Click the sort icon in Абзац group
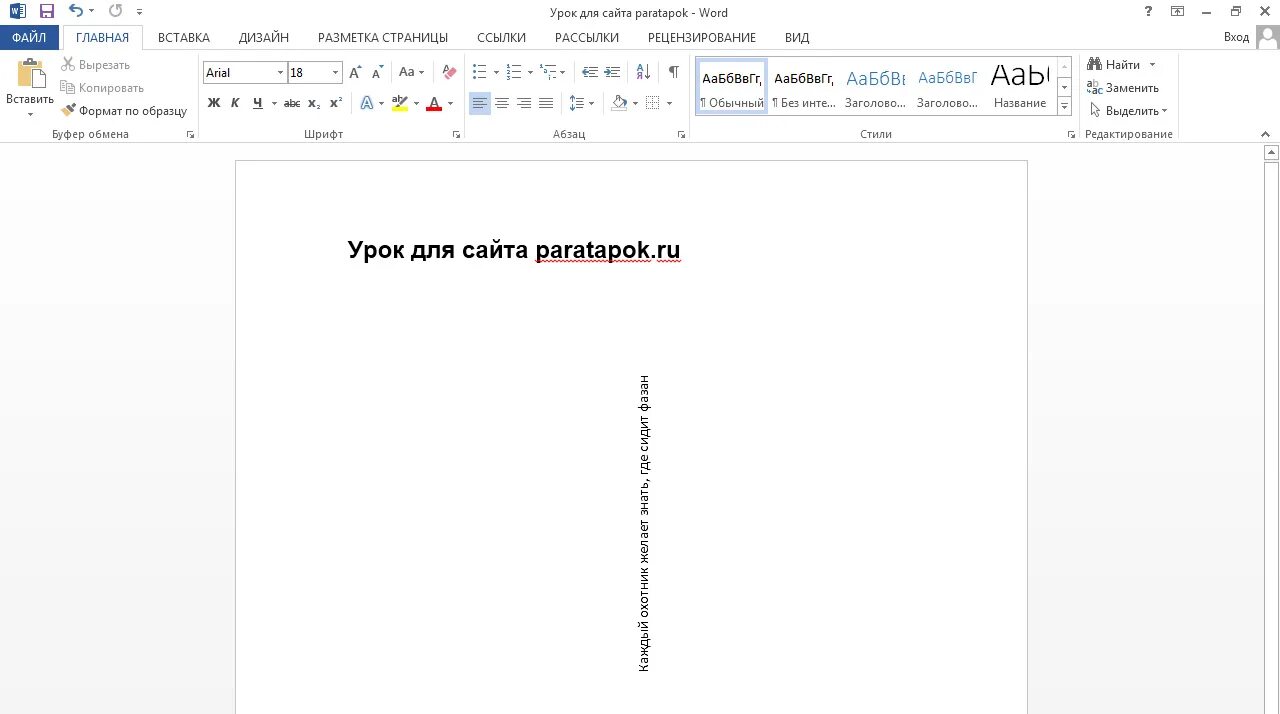The image size is (1280, 714). (642, 72)
